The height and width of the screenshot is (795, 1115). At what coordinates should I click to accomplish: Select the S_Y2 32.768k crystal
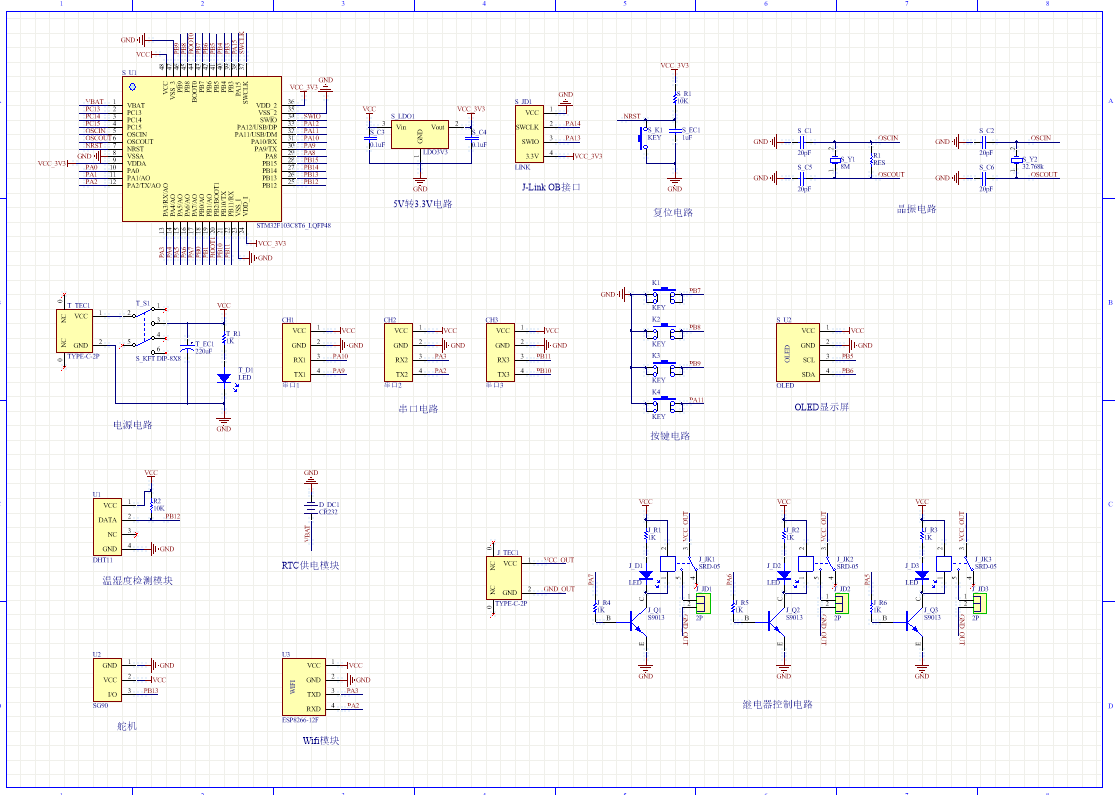1017,161
